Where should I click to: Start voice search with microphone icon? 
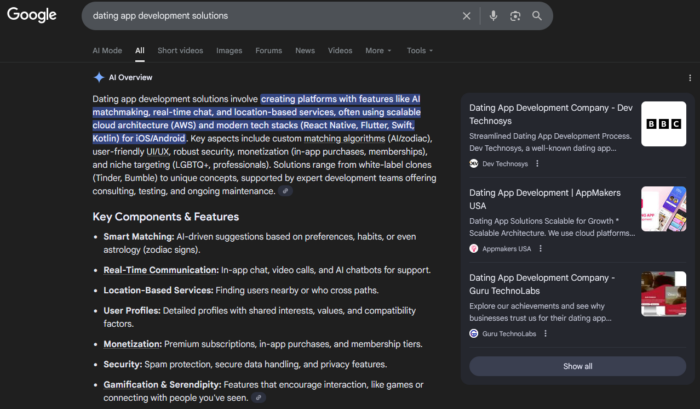pos(493,16)
